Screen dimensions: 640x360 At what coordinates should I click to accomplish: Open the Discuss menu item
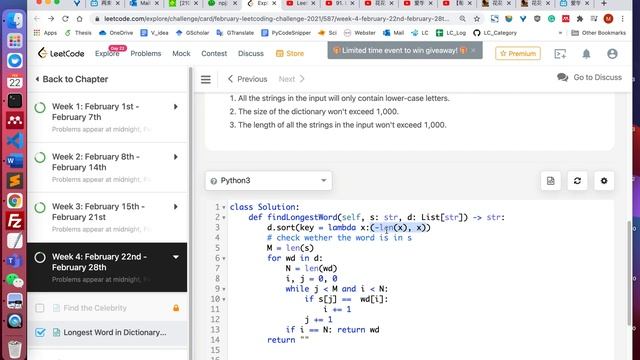[x=251, y=53]
